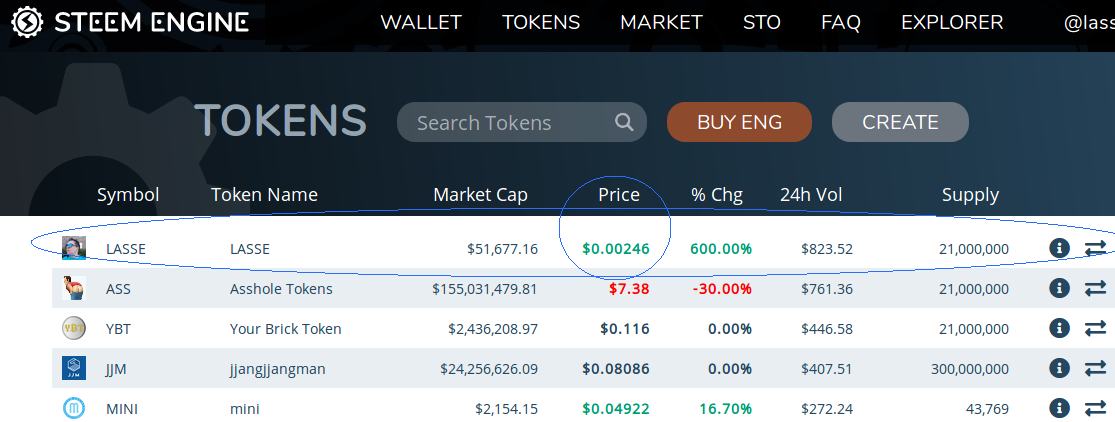Open info icon for JJM token
The height and width of the screenshot is (422, 1115).
(1059, 368)
